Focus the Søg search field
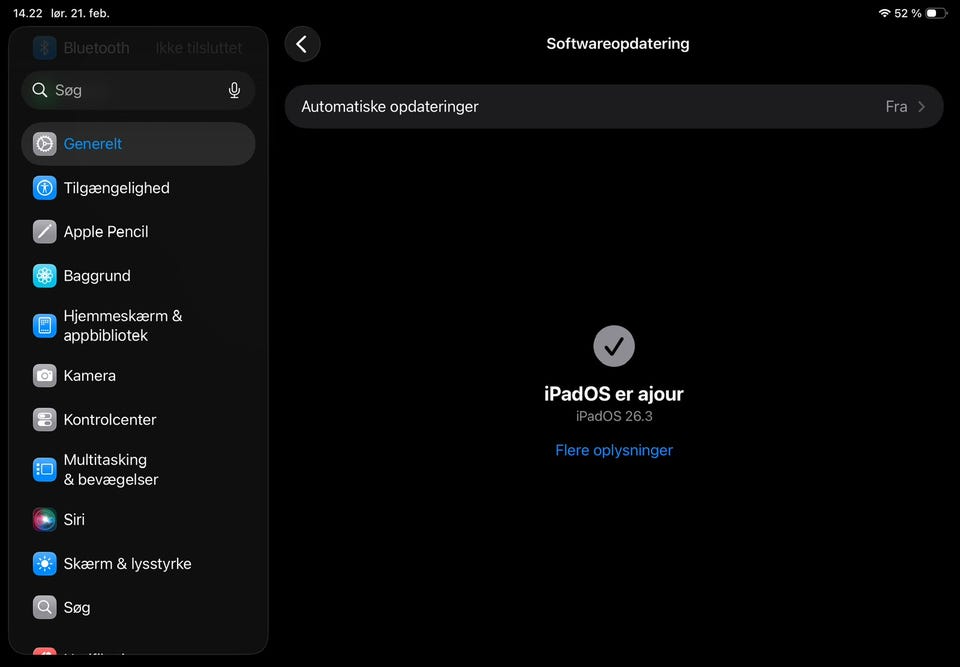 point(138,91)
